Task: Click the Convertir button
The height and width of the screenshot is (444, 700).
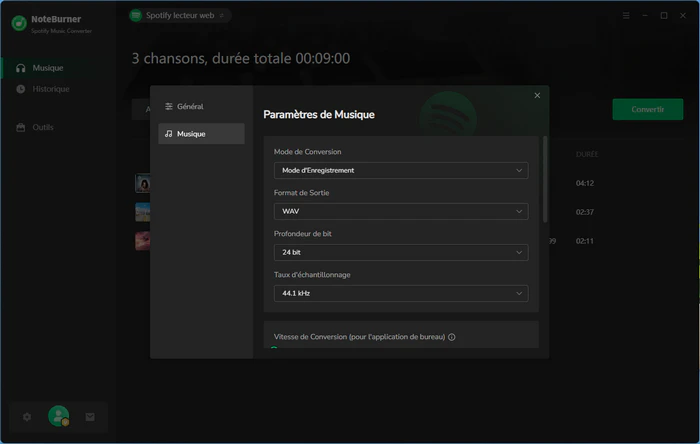Action: point(647,109)
